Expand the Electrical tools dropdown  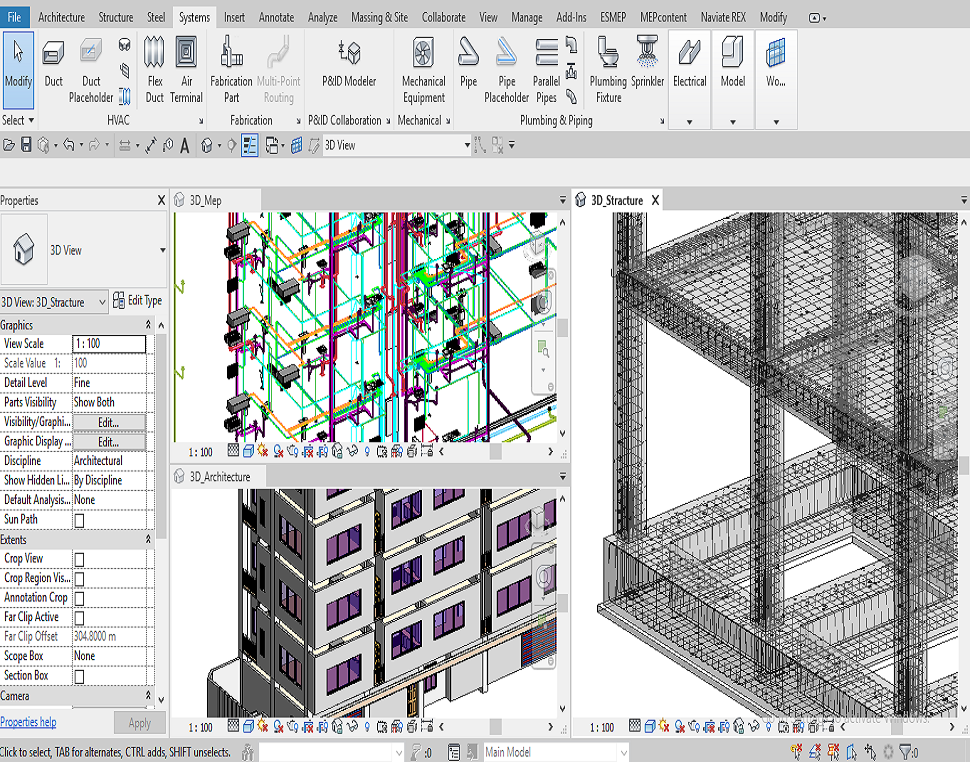point(690,122)
